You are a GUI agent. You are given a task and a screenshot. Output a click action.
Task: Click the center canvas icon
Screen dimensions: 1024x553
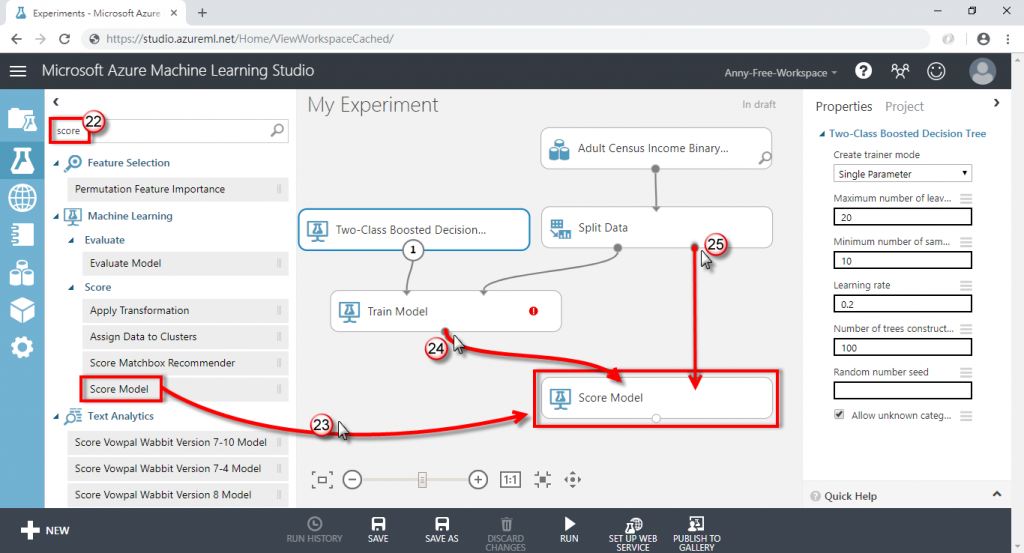[x=542, y=480]
